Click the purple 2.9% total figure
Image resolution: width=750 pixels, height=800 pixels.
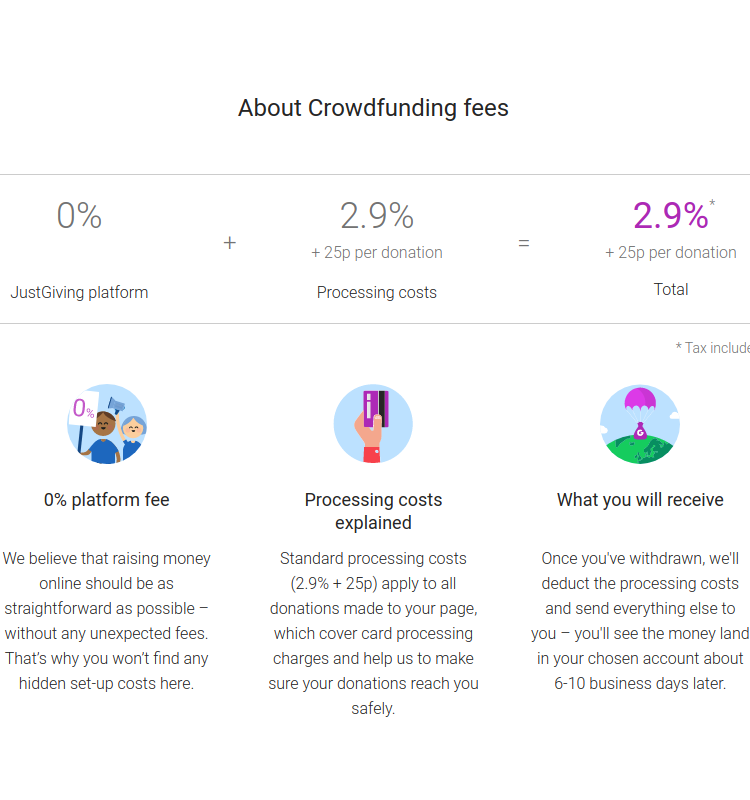tap(671, 215)
